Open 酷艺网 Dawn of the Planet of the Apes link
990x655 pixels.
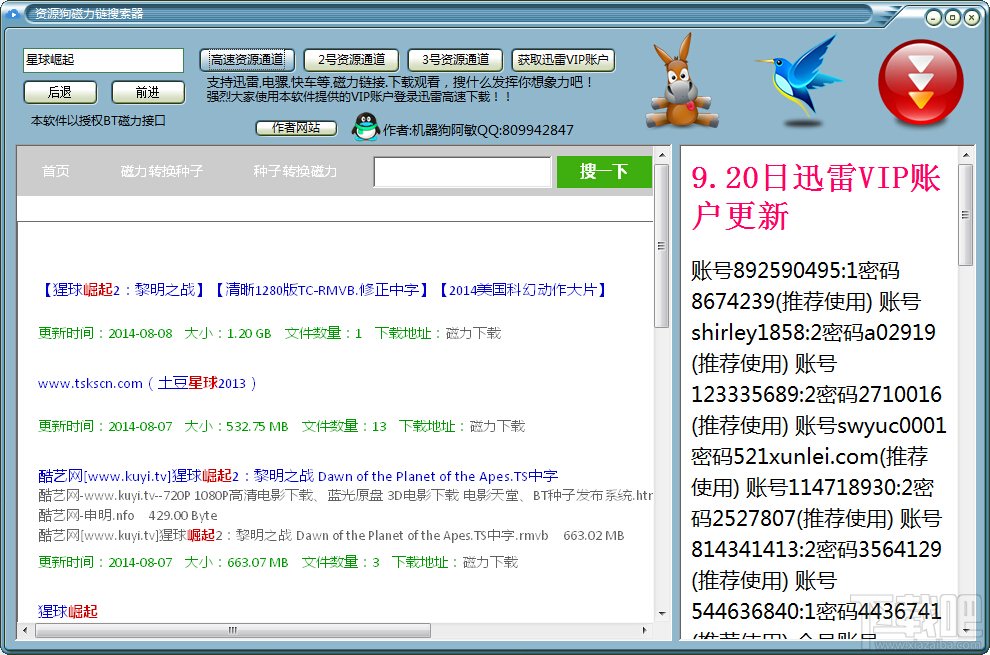pyautogui.click(x=298, y=476)
